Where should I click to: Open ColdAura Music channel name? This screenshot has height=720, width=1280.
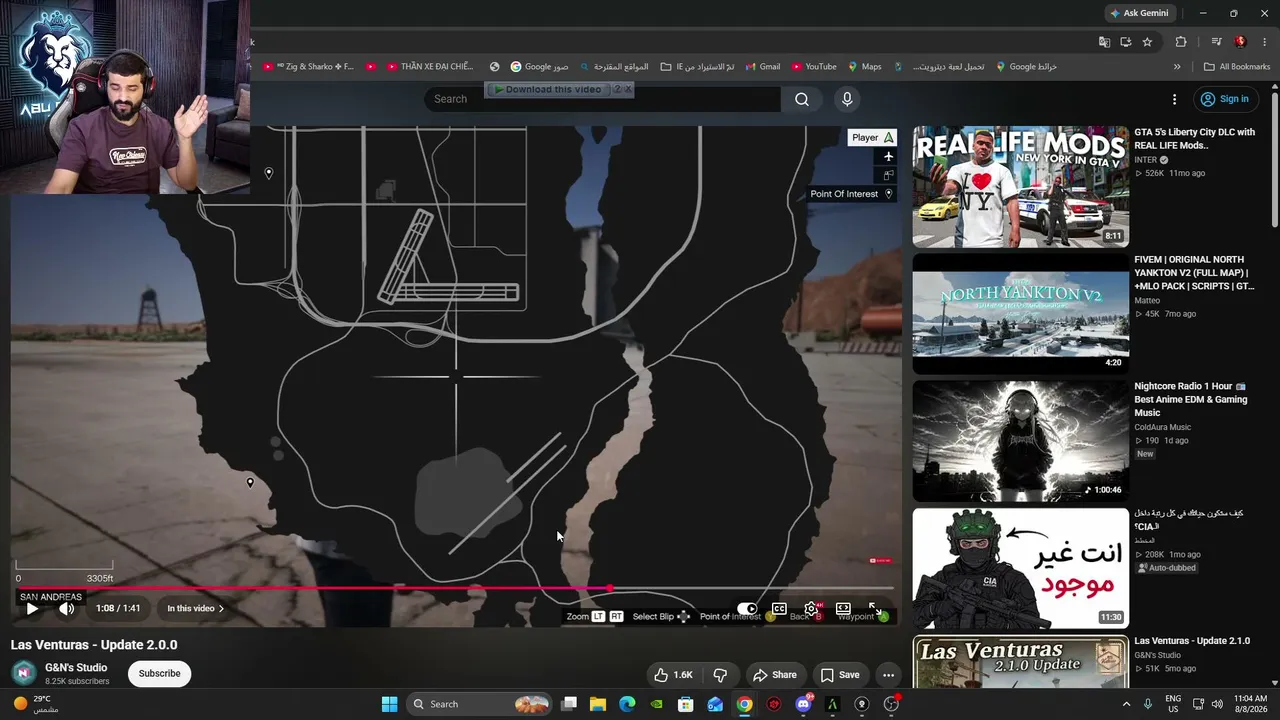pos(1162,427)
